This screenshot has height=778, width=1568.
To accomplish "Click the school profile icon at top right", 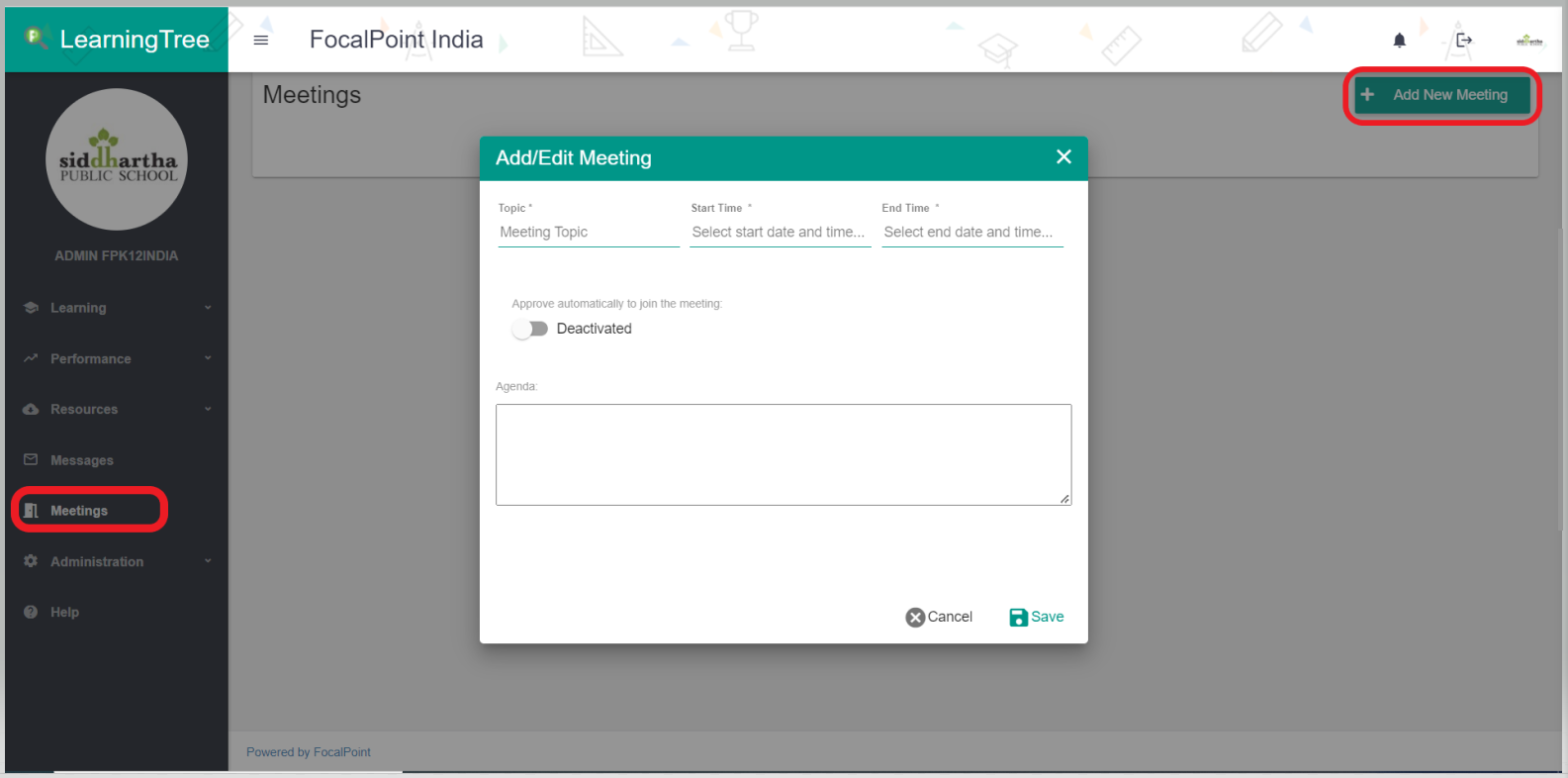I will pos(1529,41).
